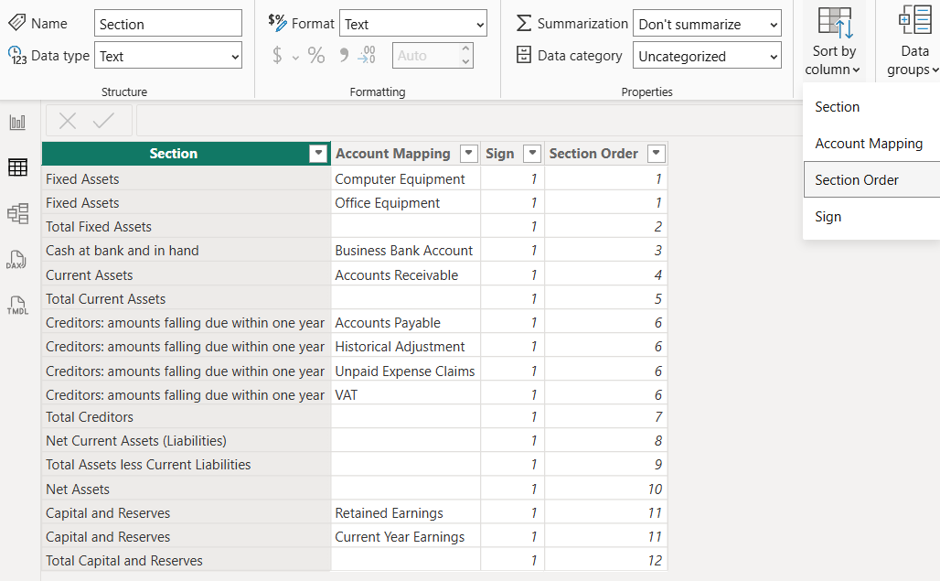Viewport: 940px width, 581px height.
Task: Open Account Mapping column filter dropdown
Action: click(x=469, y=153)
